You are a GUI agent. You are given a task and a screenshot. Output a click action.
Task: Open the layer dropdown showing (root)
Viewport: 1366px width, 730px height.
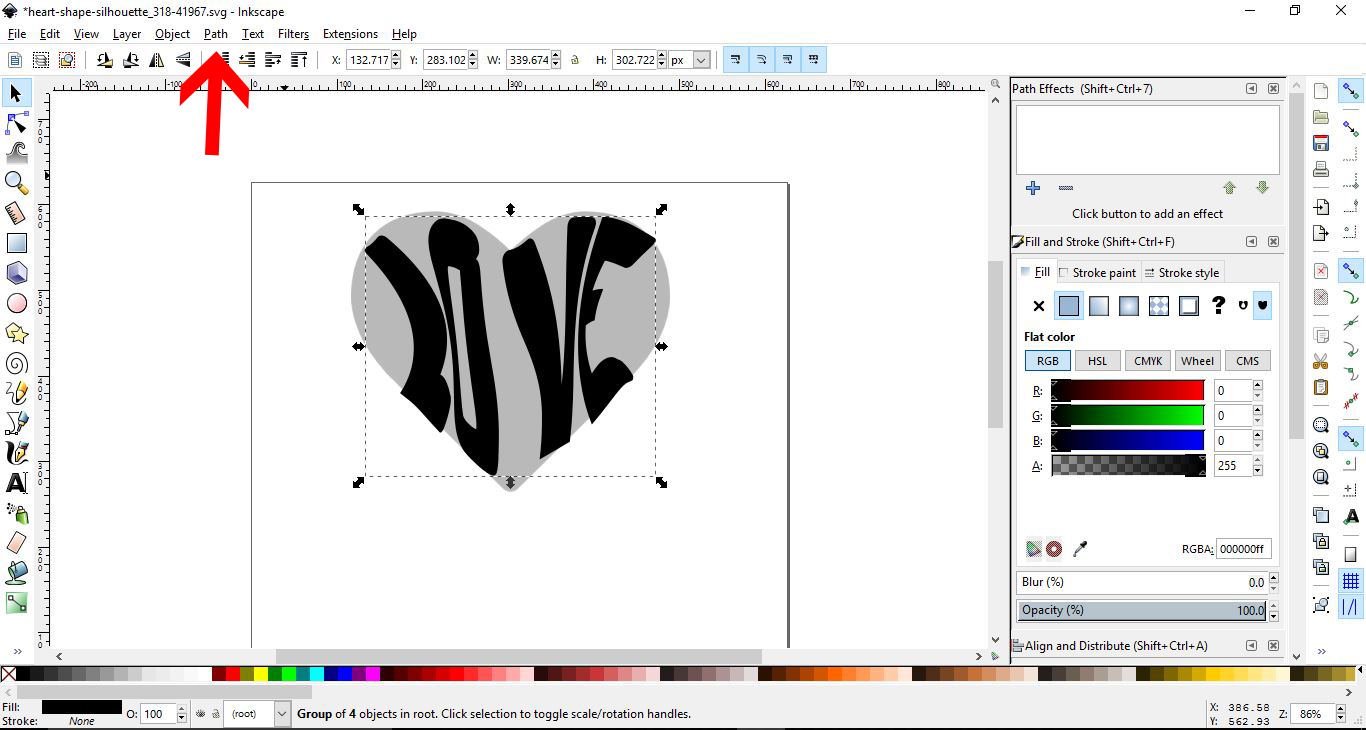[258, 714]
